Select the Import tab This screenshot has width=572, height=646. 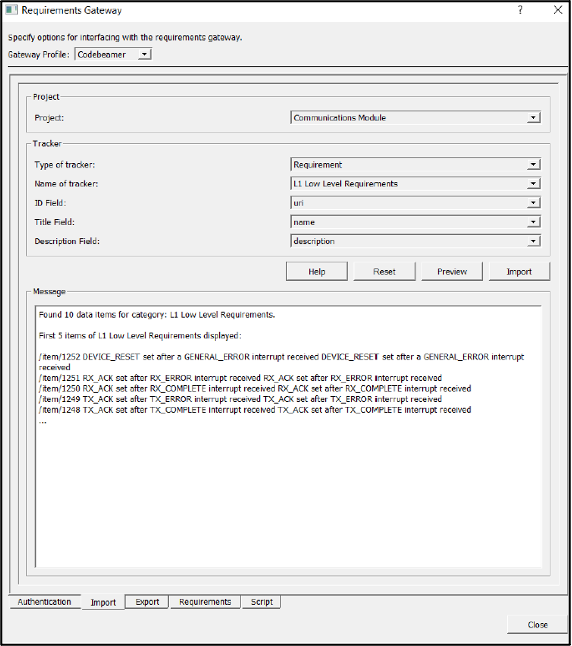[x=103, y=602]
